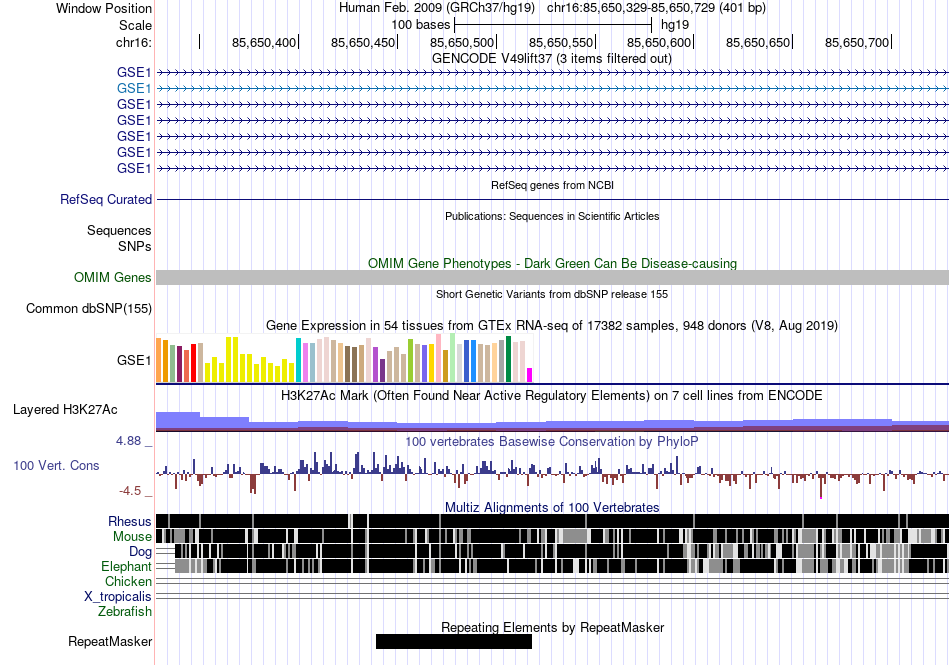This screenshot has width=950, height=665.
Task: Click the black RepeatMasker repeat element
Action: pyautogui.click(x=454, y=641)
